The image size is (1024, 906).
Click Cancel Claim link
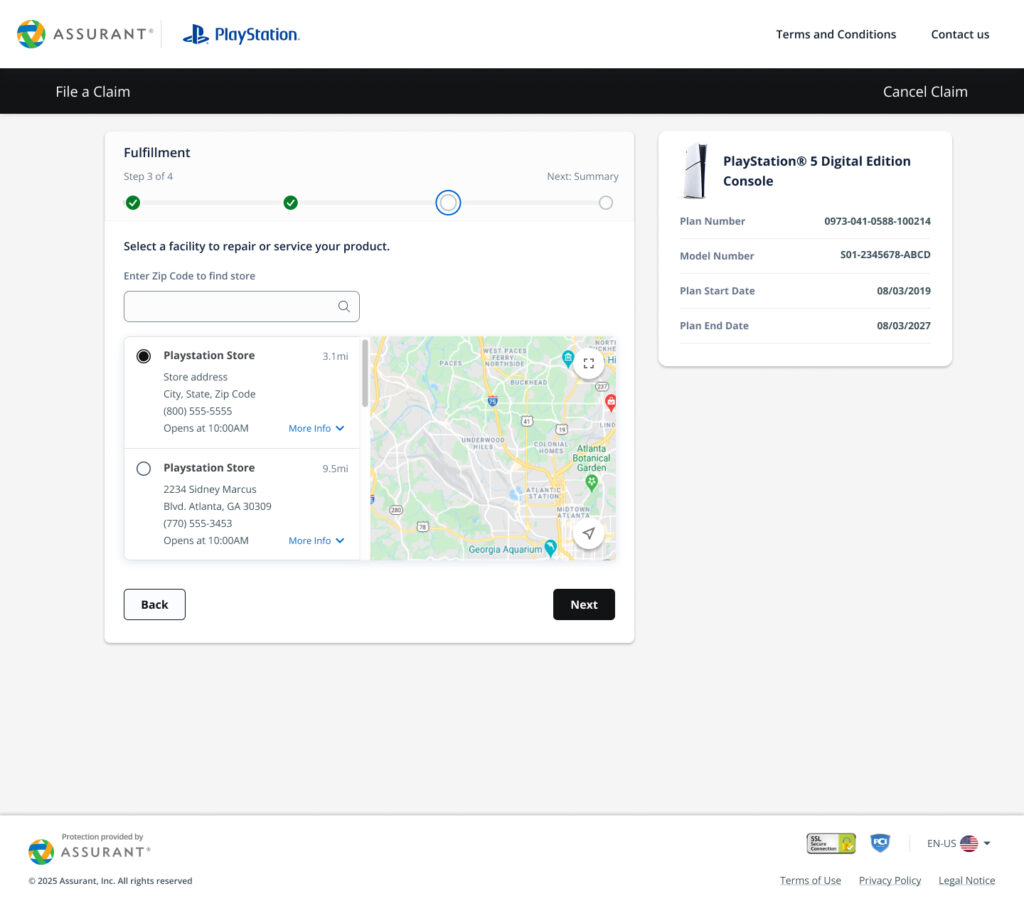(925, 92)
